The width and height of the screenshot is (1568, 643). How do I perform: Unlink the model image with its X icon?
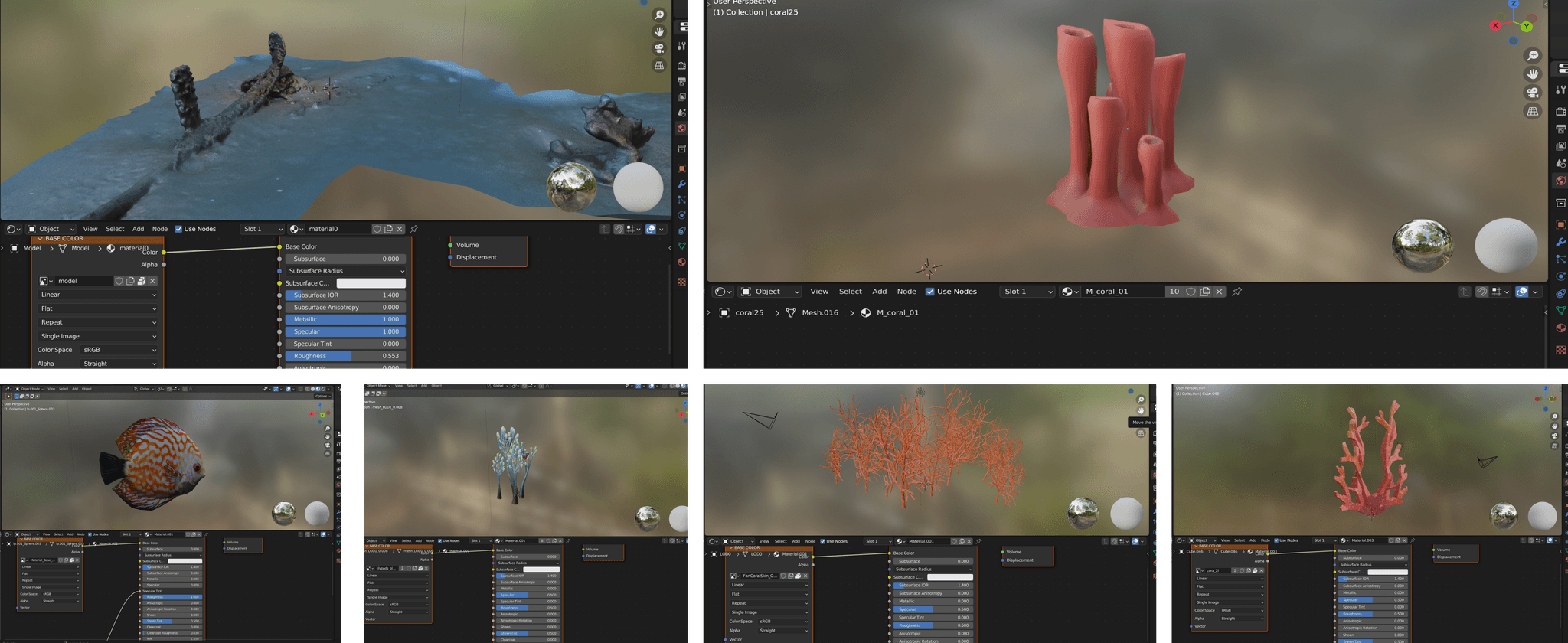point(152,281)
